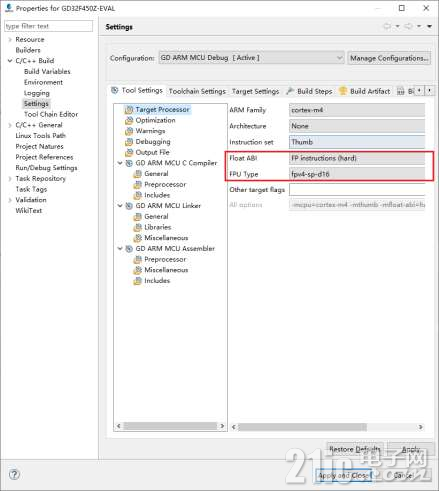This screenshot has width=439, height=491.
Task: Switch to the Toolchain Settings tab
Action: 197,91
